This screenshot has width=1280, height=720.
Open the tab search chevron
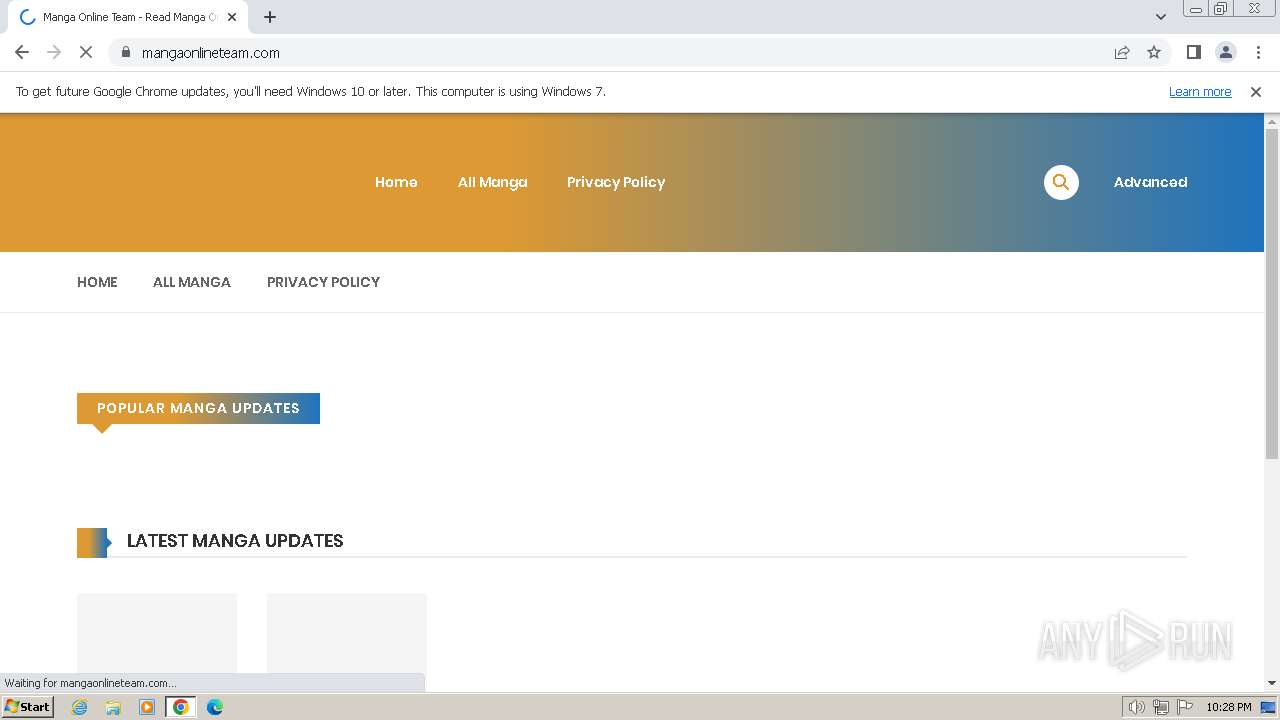pos(1161,17)
